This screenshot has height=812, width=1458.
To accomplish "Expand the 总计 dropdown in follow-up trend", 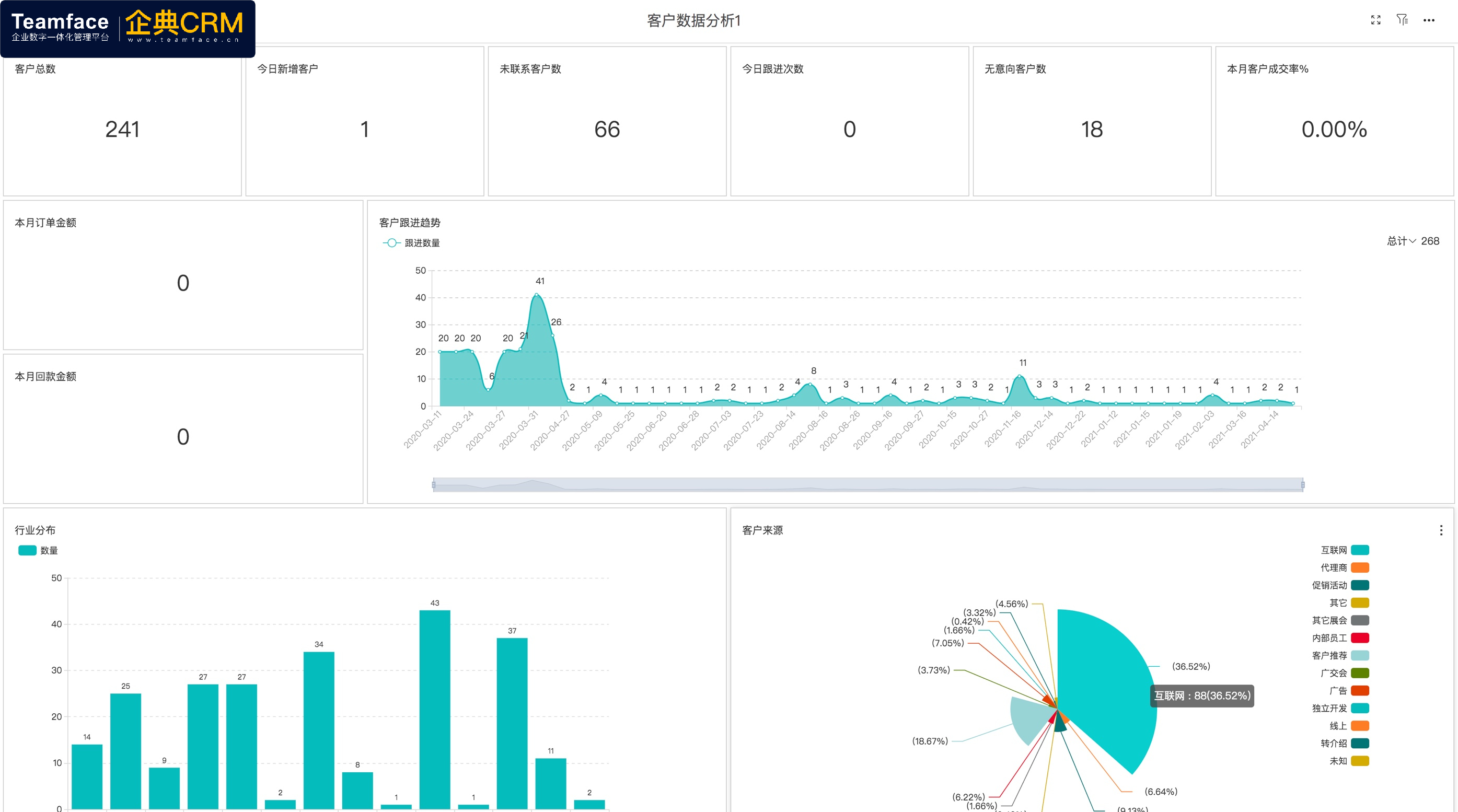I will 1402,241.
